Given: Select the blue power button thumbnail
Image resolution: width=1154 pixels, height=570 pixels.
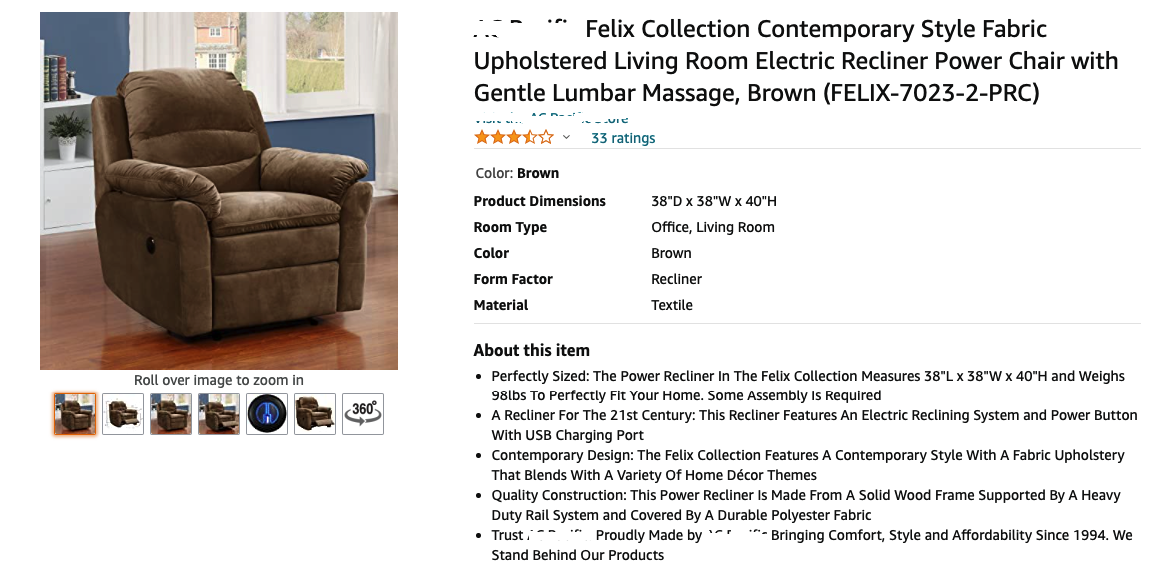Looking at the screenshot, I should click(267, 413).
